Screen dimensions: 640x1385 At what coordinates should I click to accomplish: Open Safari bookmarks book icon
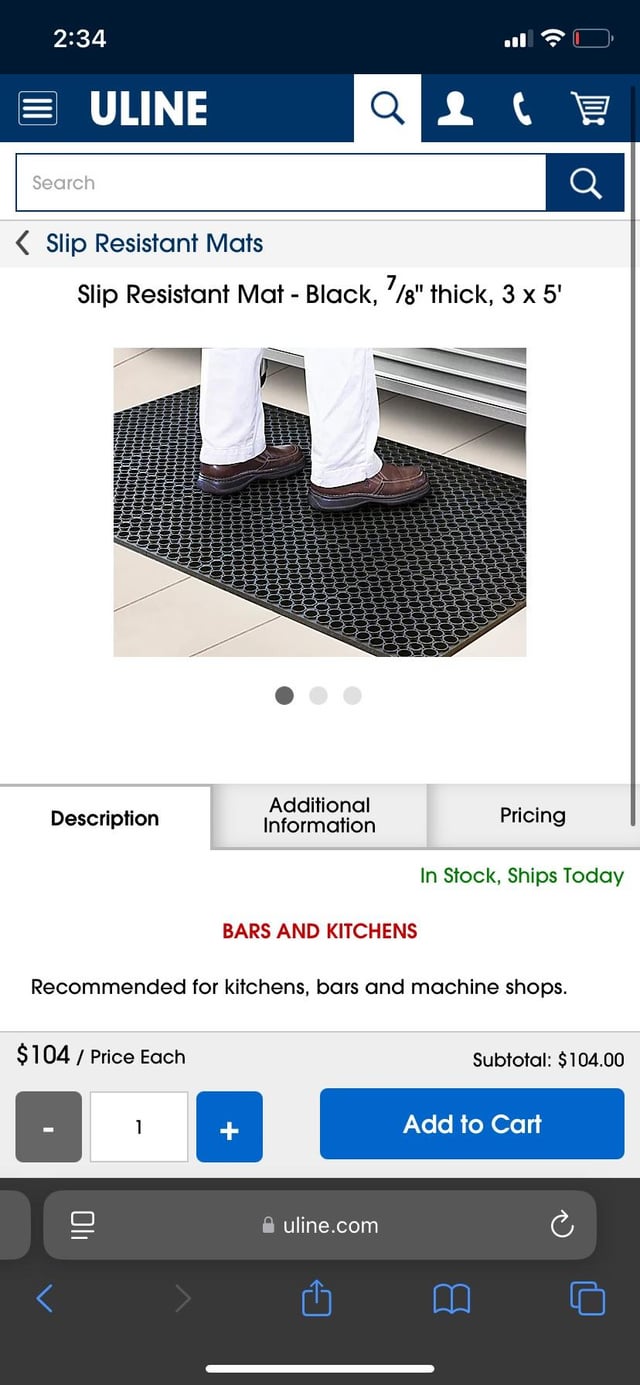pos(451,1299)
